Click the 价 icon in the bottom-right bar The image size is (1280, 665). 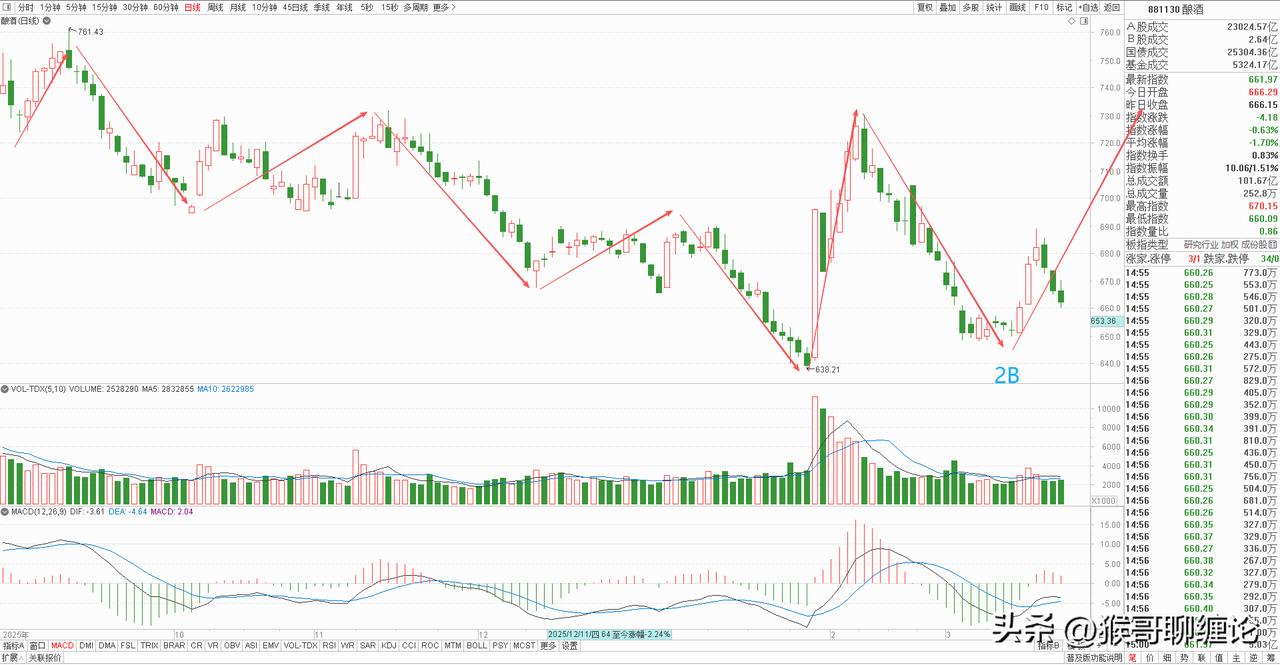[x=1150, y=658]
